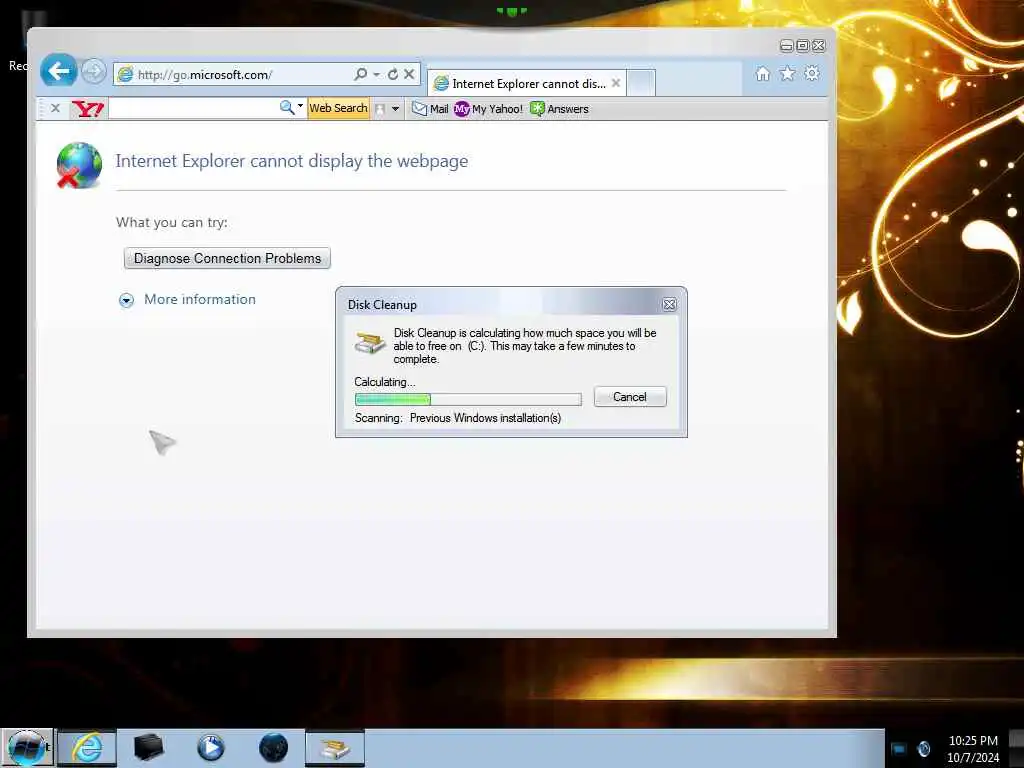Open My Yahoo! toolbar shortcut
The height and width of the screenshot is (768, 1024).
click(x=488, y=109)
